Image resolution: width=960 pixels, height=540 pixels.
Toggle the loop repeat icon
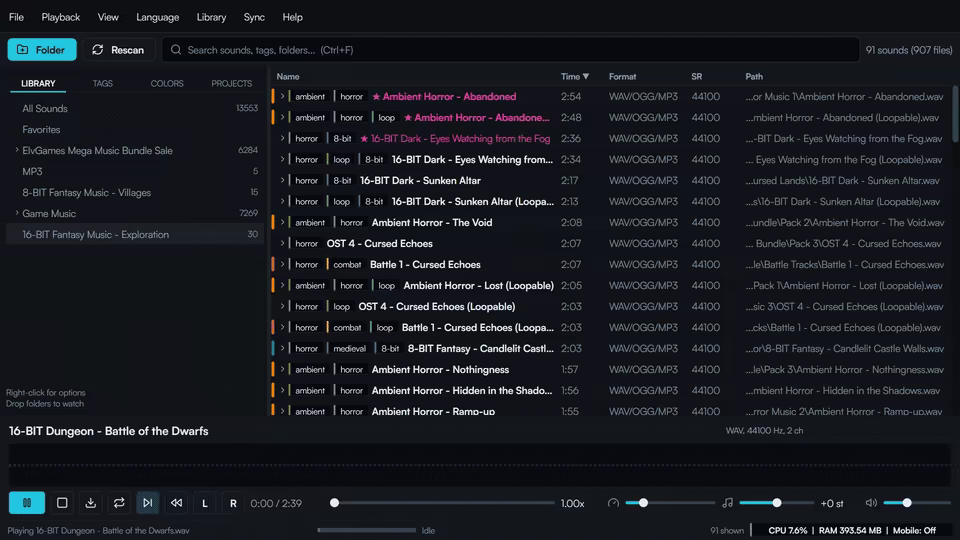coord(119,503)
